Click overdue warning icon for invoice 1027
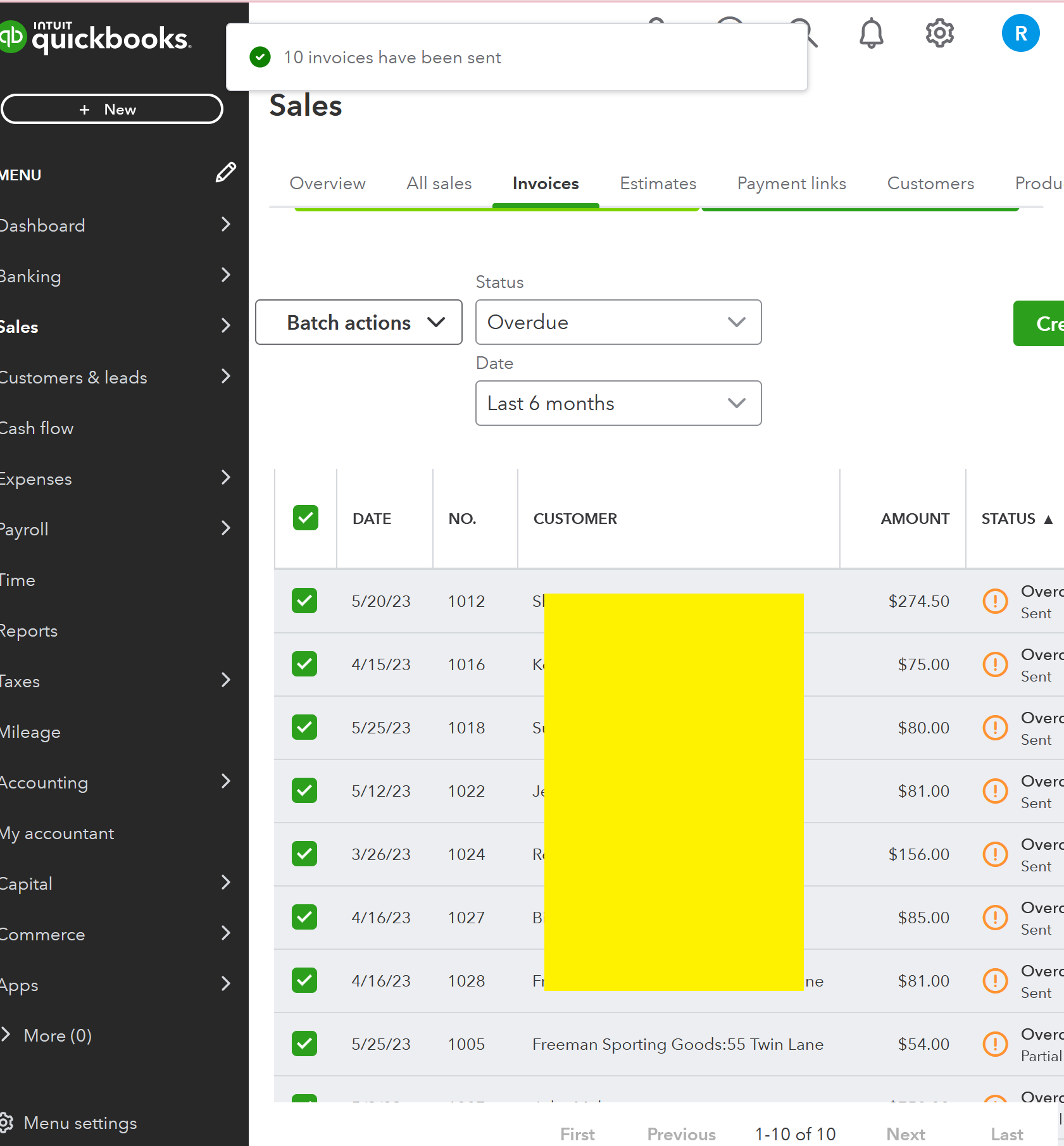 tap(995, 917)
